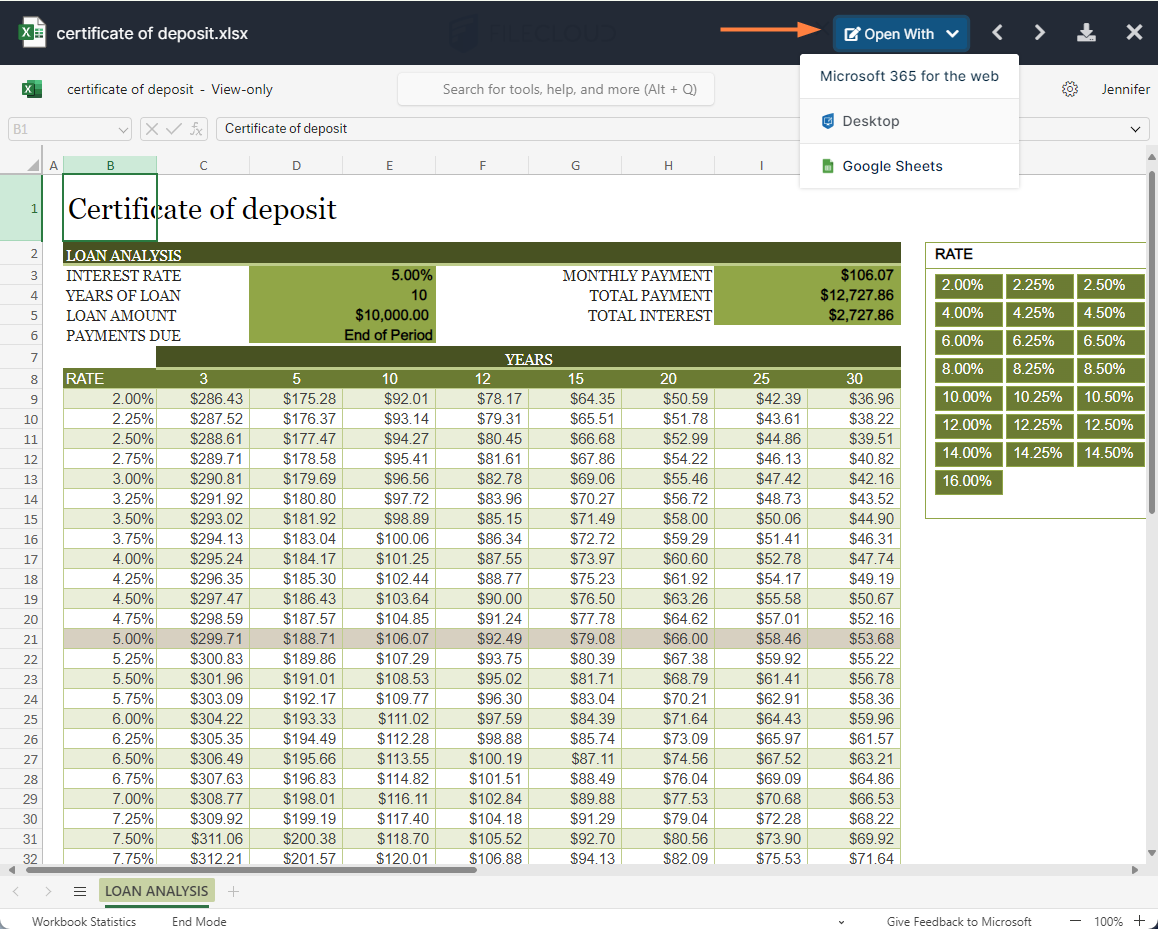Open the Name Box dropdown
1158x929 pixels.
point(123,129)
